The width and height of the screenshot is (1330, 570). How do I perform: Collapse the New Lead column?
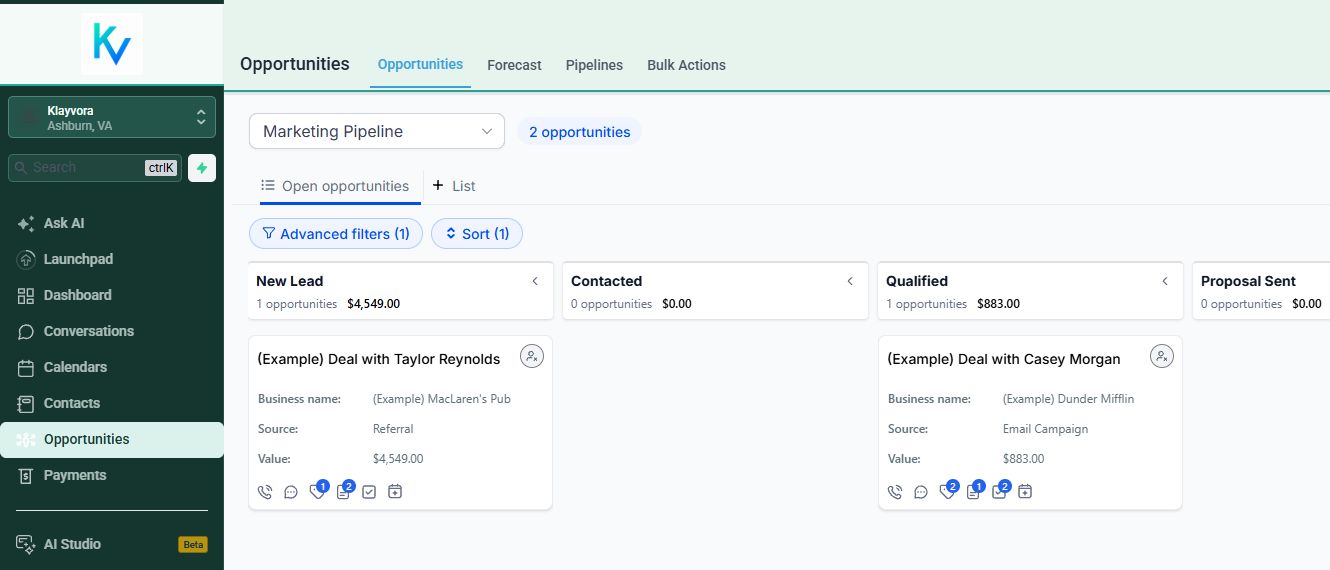pos(535,281)
